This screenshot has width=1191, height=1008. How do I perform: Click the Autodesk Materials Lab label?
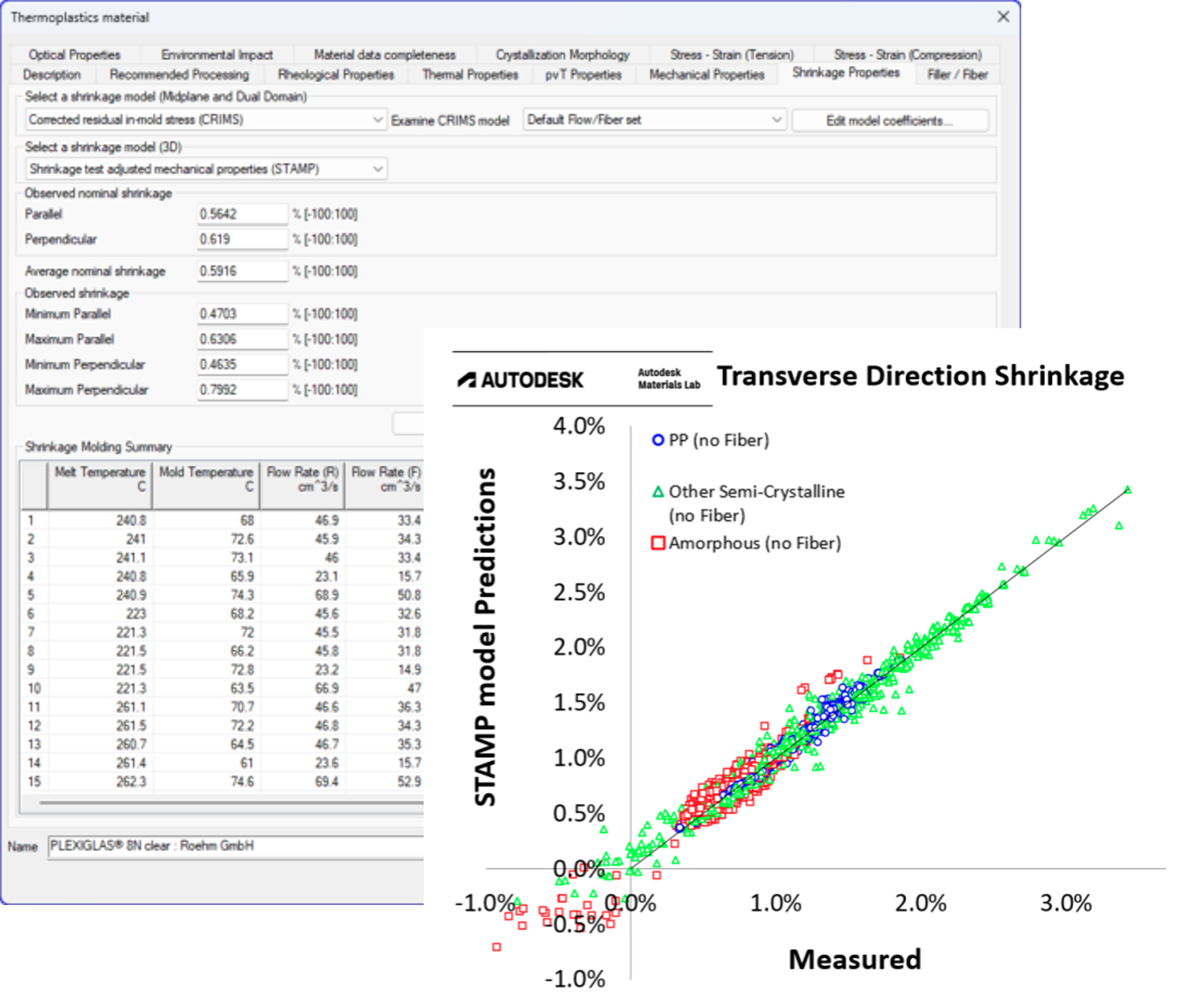point(668,379)
